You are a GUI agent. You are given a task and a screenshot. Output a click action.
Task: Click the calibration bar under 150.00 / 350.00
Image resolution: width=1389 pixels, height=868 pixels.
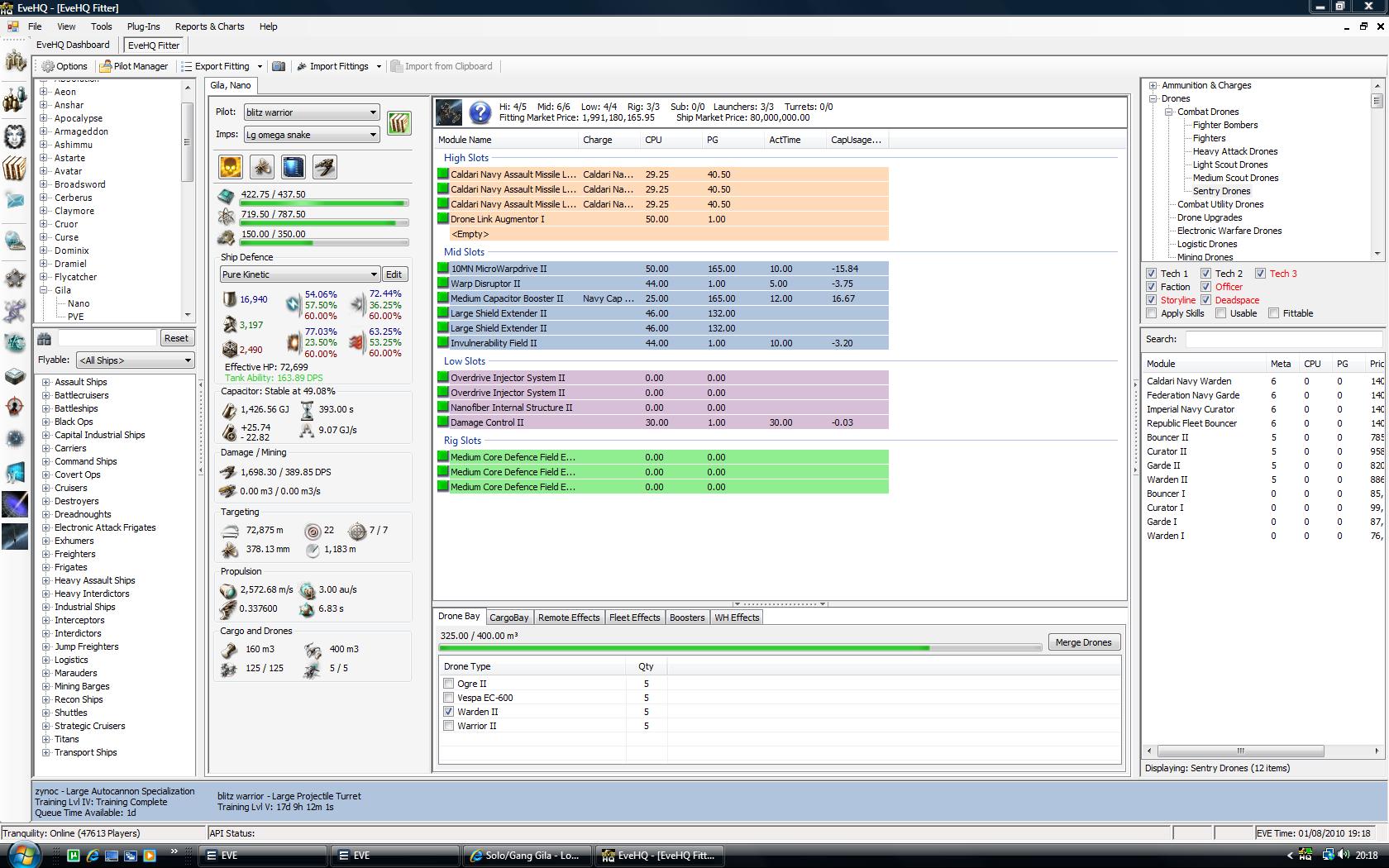click(x=324, y=243)
